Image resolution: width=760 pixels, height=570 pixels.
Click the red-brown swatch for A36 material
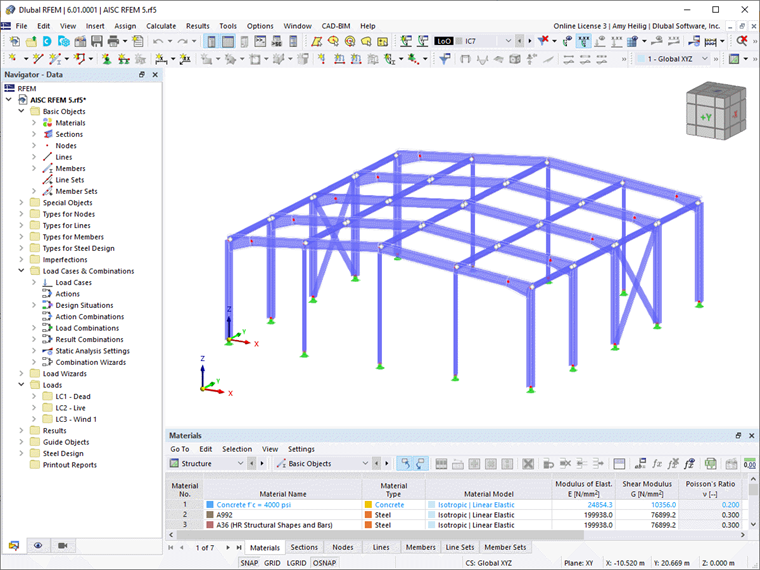tap(210, 525)
